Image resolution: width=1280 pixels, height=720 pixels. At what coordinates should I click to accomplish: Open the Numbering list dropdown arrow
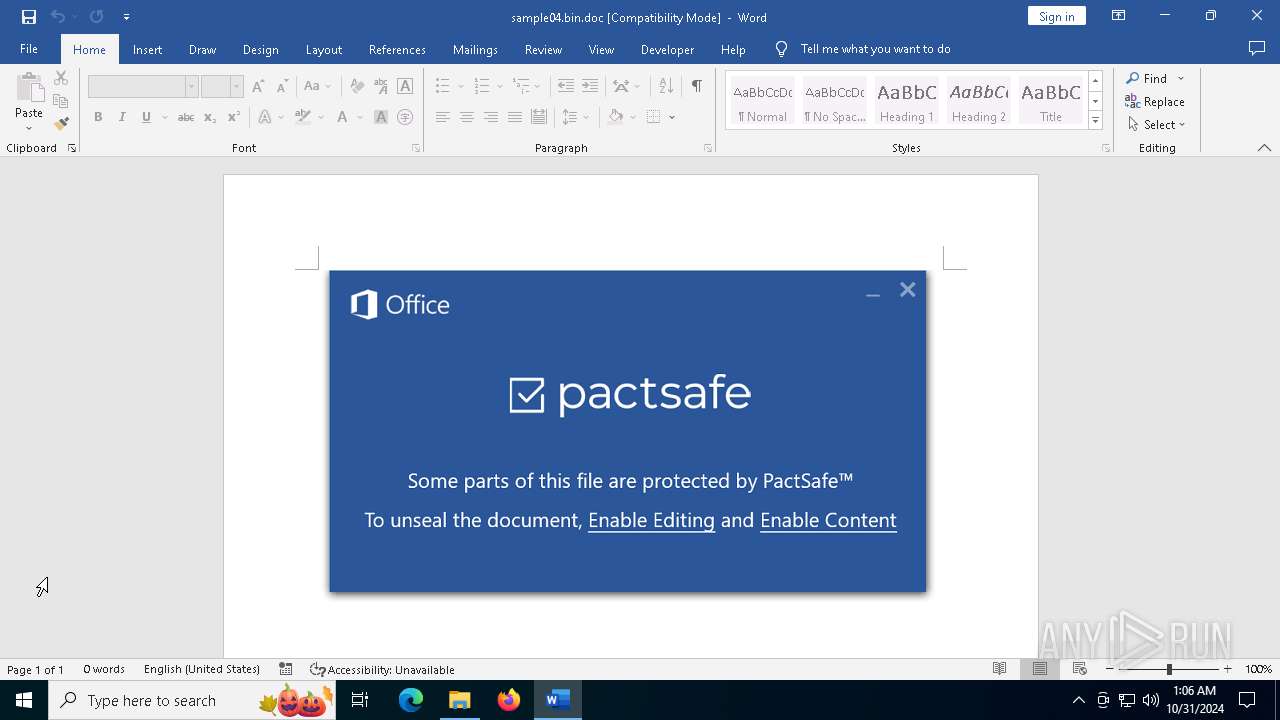click(x=500, y=87)
